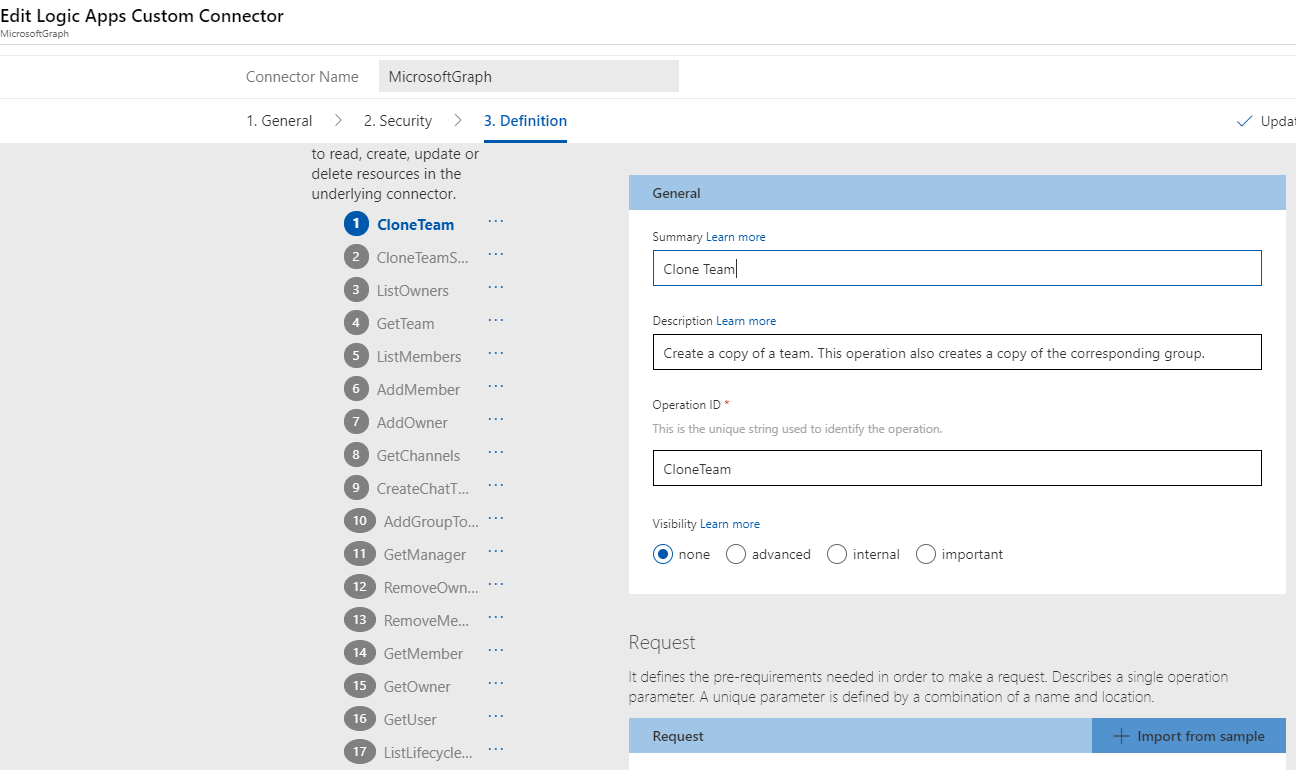Select the AddMember action
This screenshot has width=1296, height=770.
click(418, 389)
